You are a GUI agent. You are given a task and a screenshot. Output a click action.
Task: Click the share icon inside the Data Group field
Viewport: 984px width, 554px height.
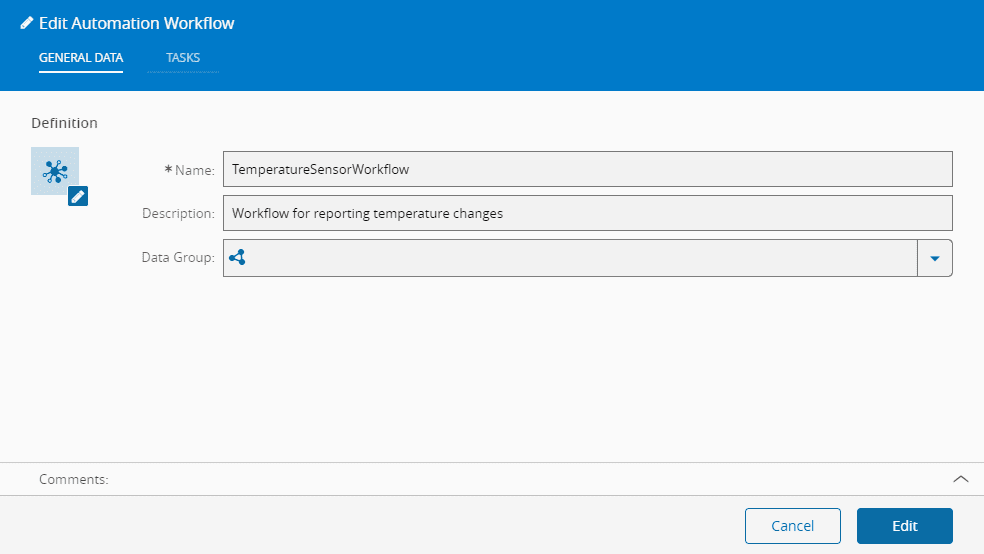click(x=237, y=257)
